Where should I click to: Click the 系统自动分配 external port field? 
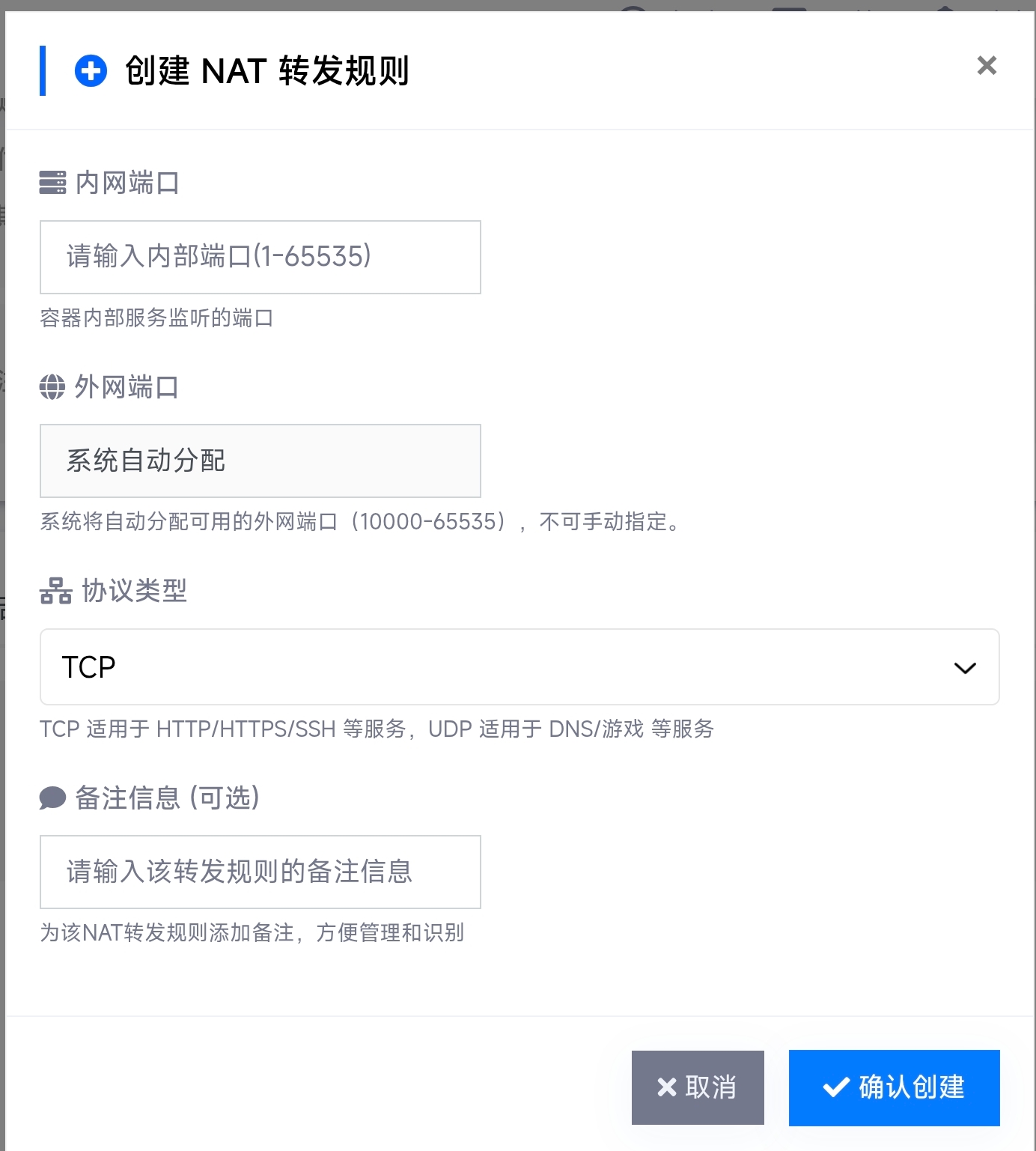260,461
